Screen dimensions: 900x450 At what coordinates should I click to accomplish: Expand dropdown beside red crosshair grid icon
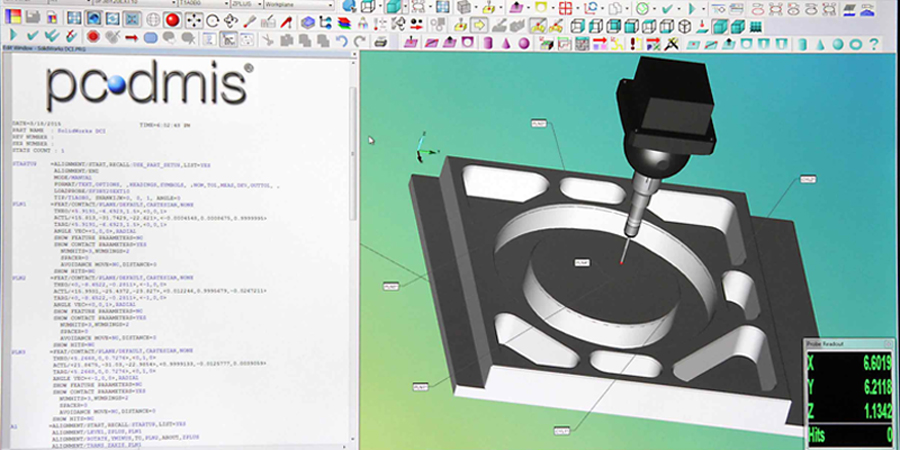pos(577,9)
